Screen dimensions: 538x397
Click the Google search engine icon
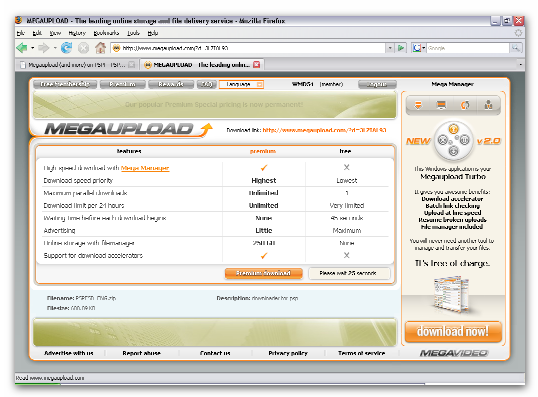417,48
